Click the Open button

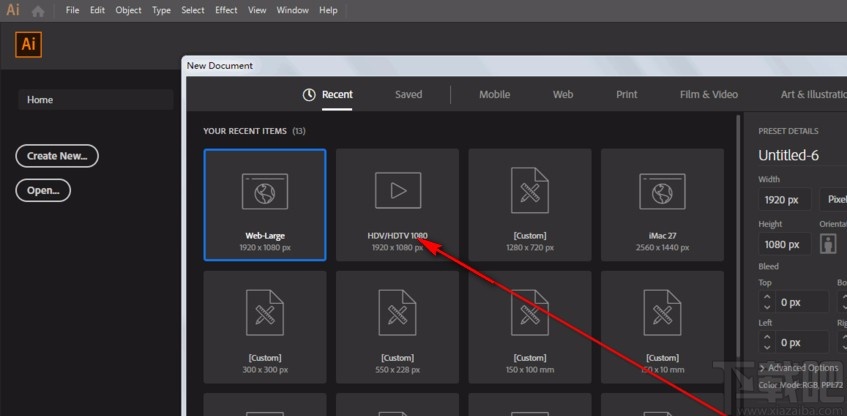43,190
